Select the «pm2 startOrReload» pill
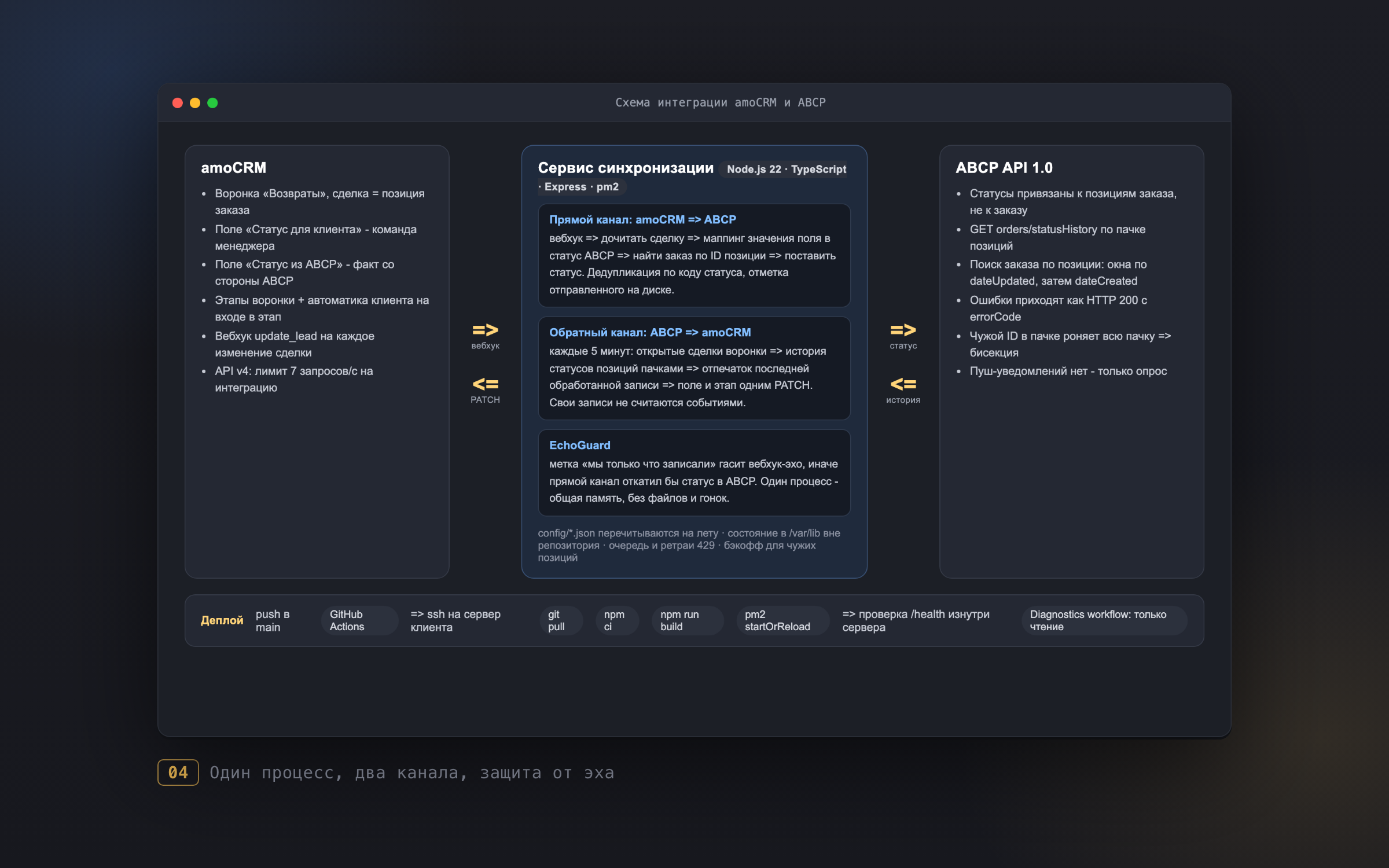 [782, 620]
